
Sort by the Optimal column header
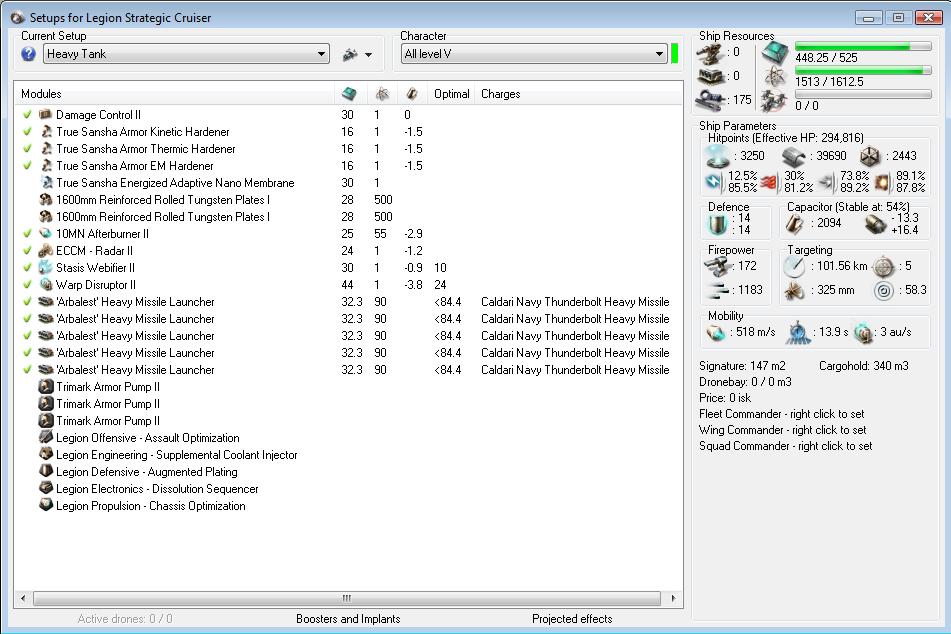click(451, 94)
